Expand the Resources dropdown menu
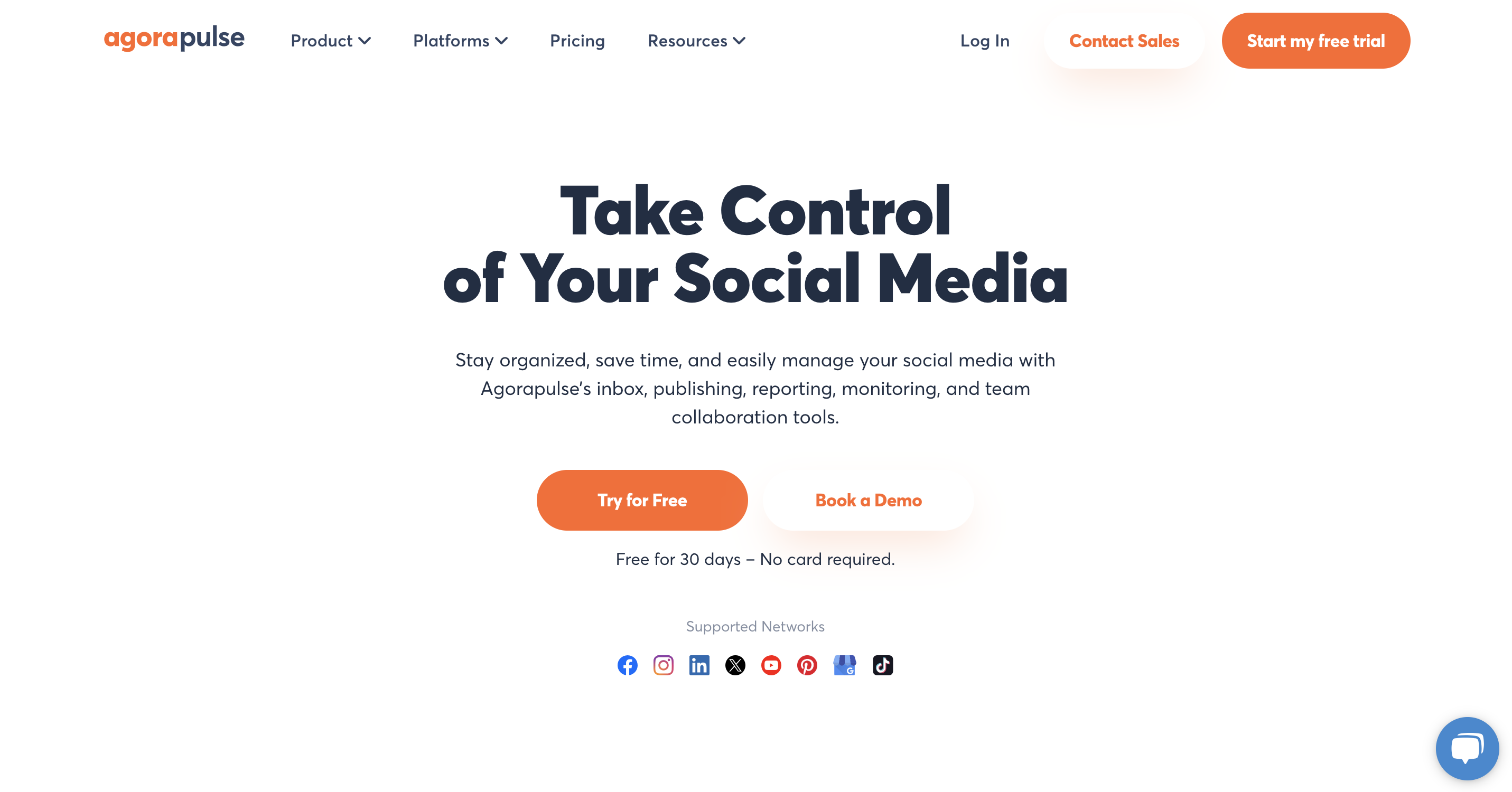This screenshot has height=792, width=1512. tap(696, 41)
